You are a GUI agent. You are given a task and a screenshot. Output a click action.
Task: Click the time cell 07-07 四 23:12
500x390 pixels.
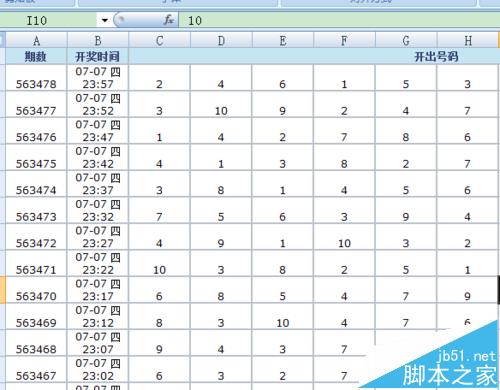click(x=98, y=316)
